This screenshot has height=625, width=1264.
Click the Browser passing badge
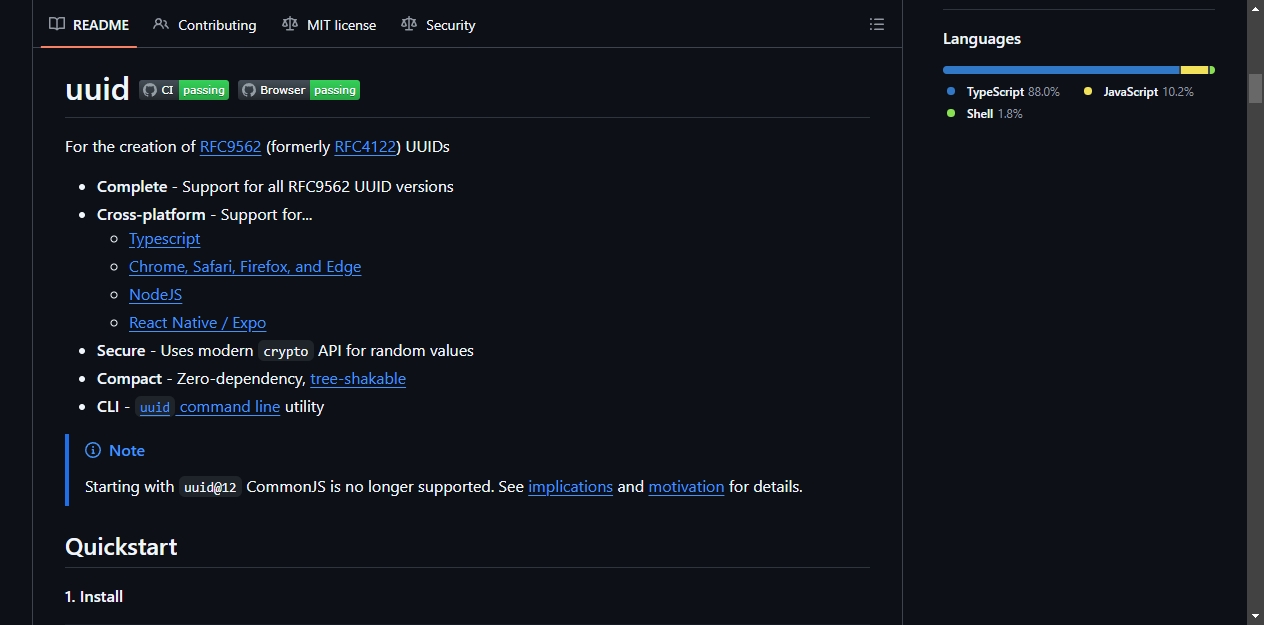point(299,90)
